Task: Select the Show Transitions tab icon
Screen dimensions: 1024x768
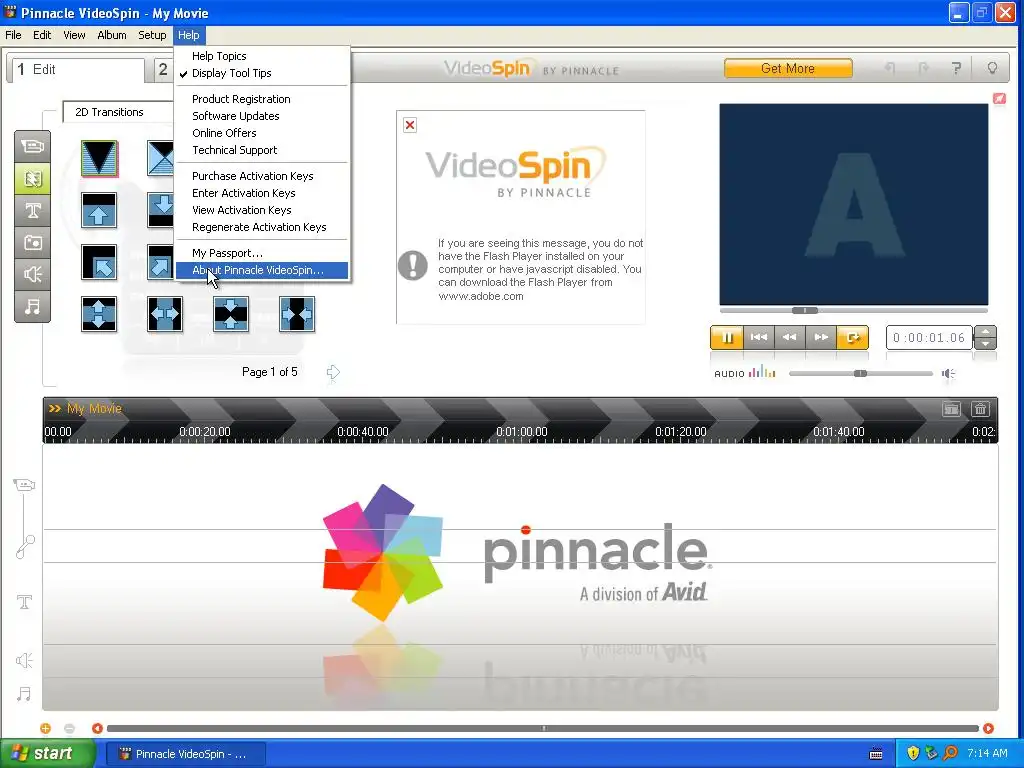Action: [33, 178]
